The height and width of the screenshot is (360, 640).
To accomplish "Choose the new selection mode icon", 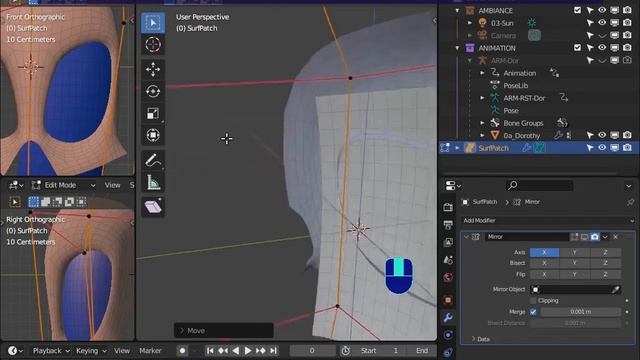I will pos(33,201).
